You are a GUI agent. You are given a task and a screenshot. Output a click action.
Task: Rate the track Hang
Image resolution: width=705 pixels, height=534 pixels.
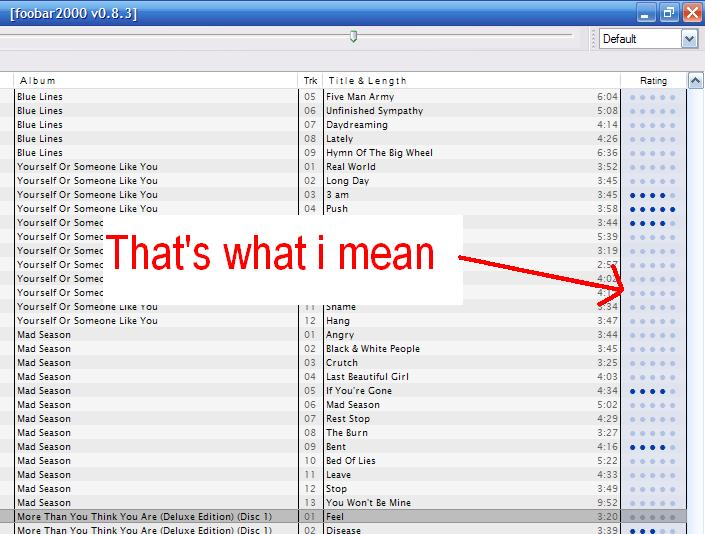(653, 321)
